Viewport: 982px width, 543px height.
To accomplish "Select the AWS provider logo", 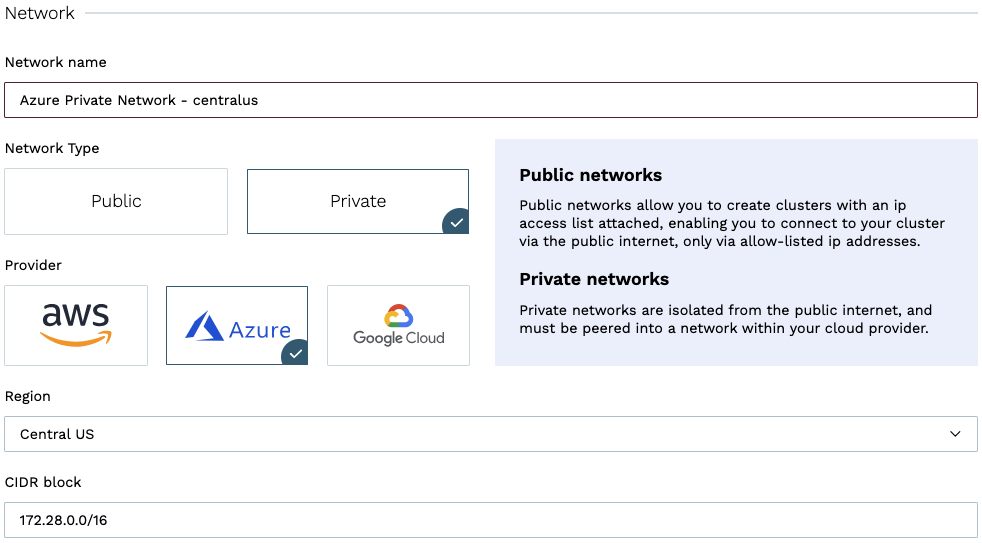I will click(x=76, y=325).
